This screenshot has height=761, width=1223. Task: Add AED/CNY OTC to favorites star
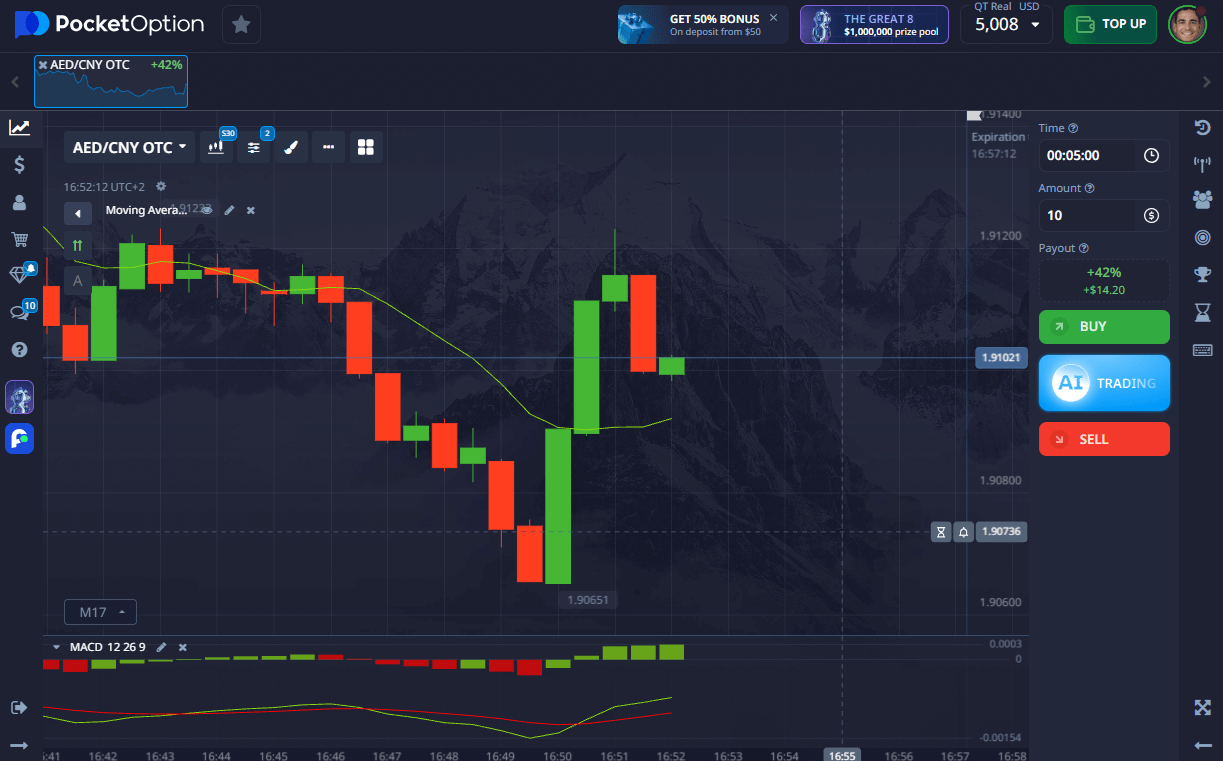pos(241,24)
